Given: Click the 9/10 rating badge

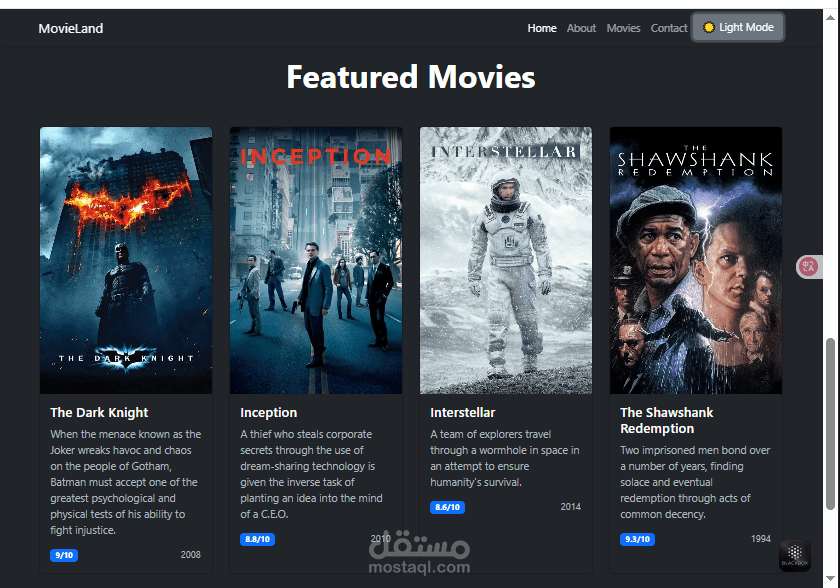Looking at the screenshot, I should pos(64,555).
